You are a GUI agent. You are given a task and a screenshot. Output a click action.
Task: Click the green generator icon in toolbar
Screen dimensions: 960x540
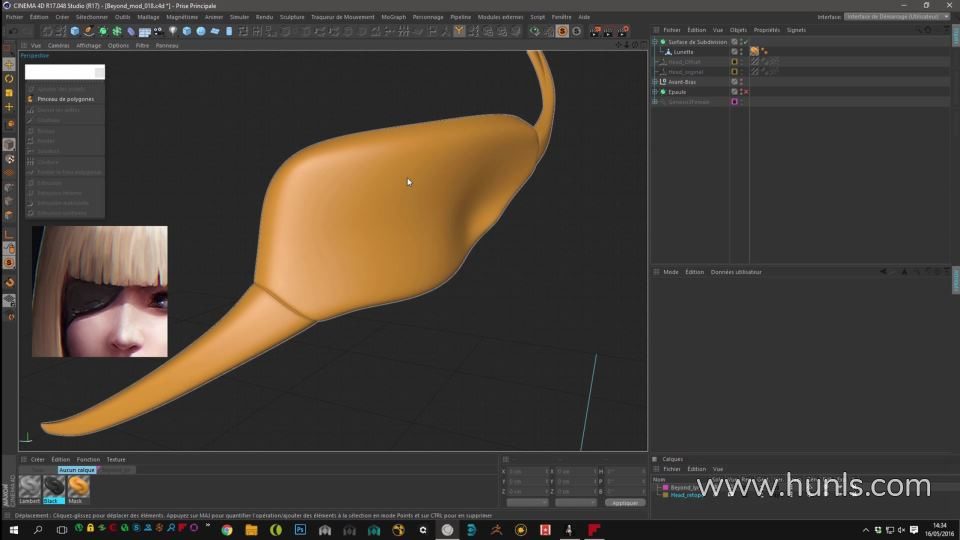103,31
